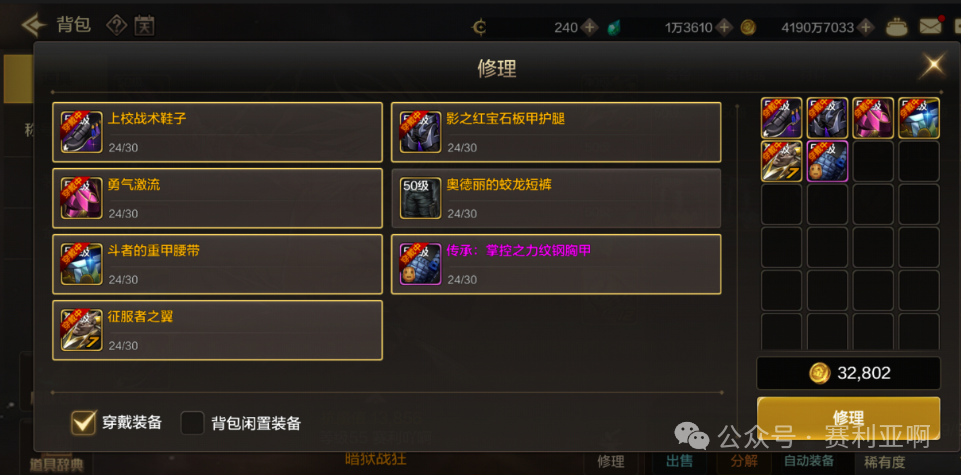Select the 奥德丽的蛟龙短裤 list entry
Viewport: 961px width, 475px height.
pos(556,198)
